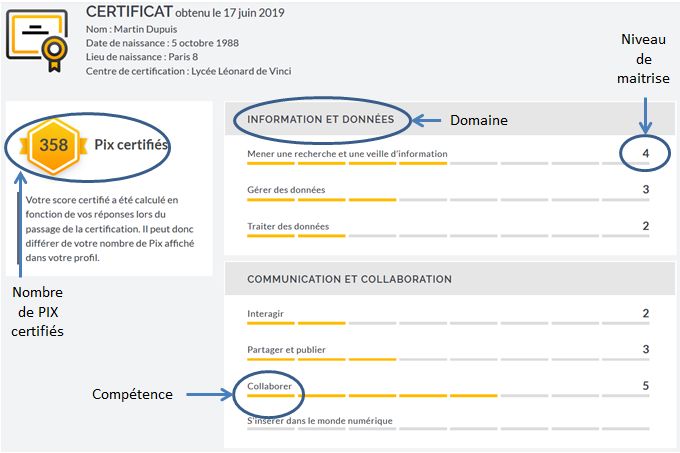This screenshot has height=453, width=680.
Task: Click level 3 for 'Partager et publier'
Action: (646, 349)
